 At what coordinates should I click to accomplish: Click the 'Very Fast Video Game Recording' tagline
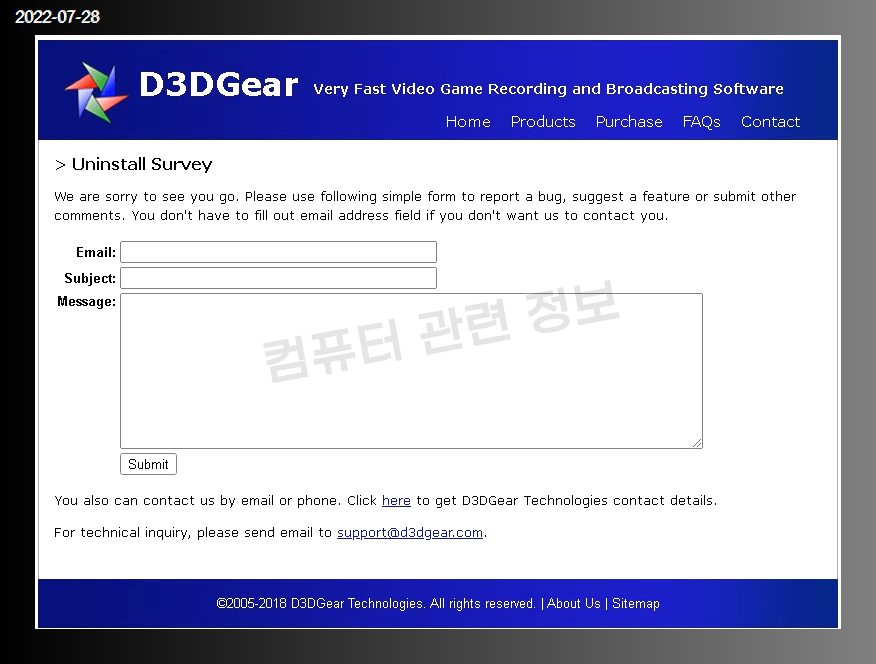[x=548, y=89]
